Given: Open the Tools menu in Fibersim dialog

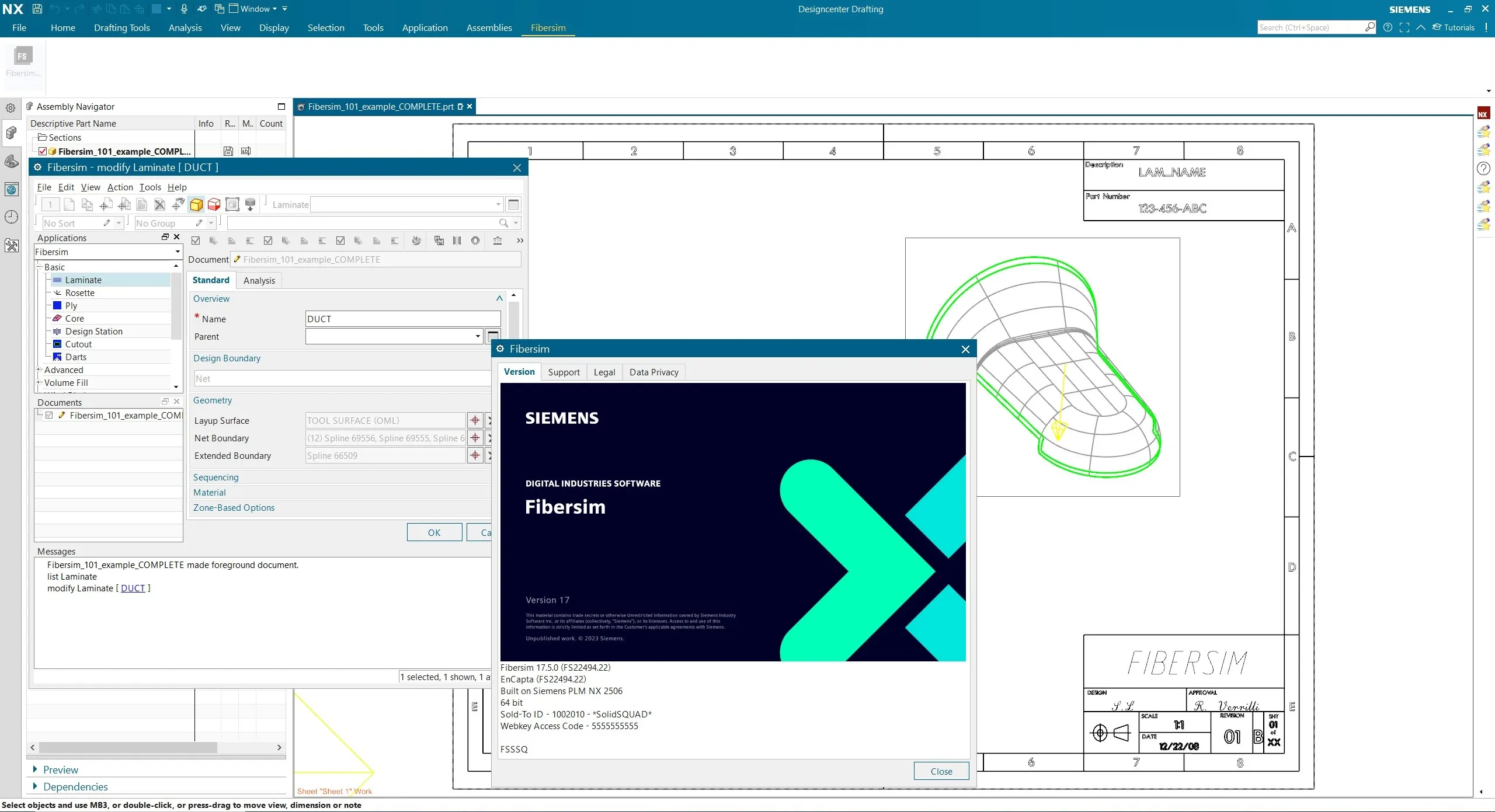Looking at the screenshot, I should pyautogui.click(x=150, y=187).
